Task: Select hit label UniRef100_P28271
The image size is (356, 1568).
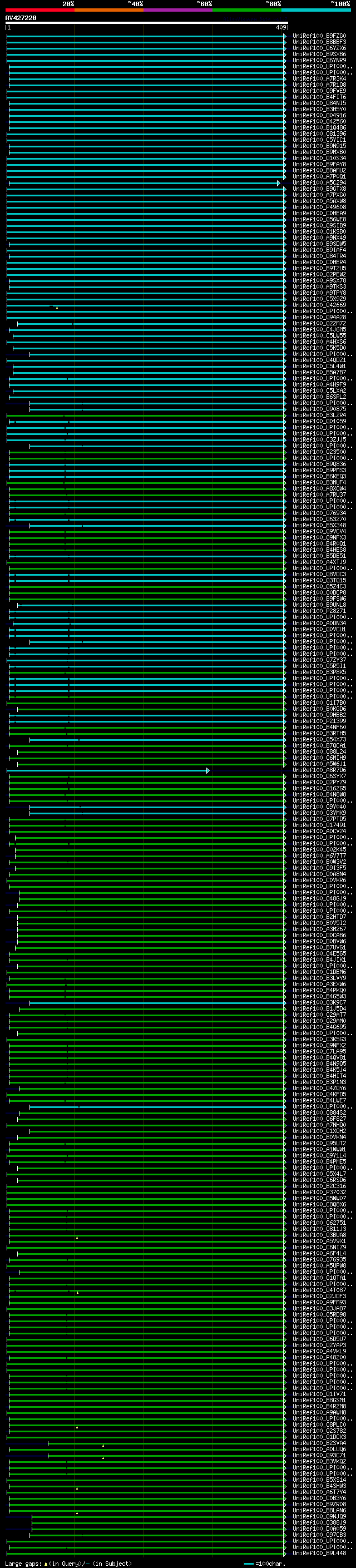Action: 319,611
